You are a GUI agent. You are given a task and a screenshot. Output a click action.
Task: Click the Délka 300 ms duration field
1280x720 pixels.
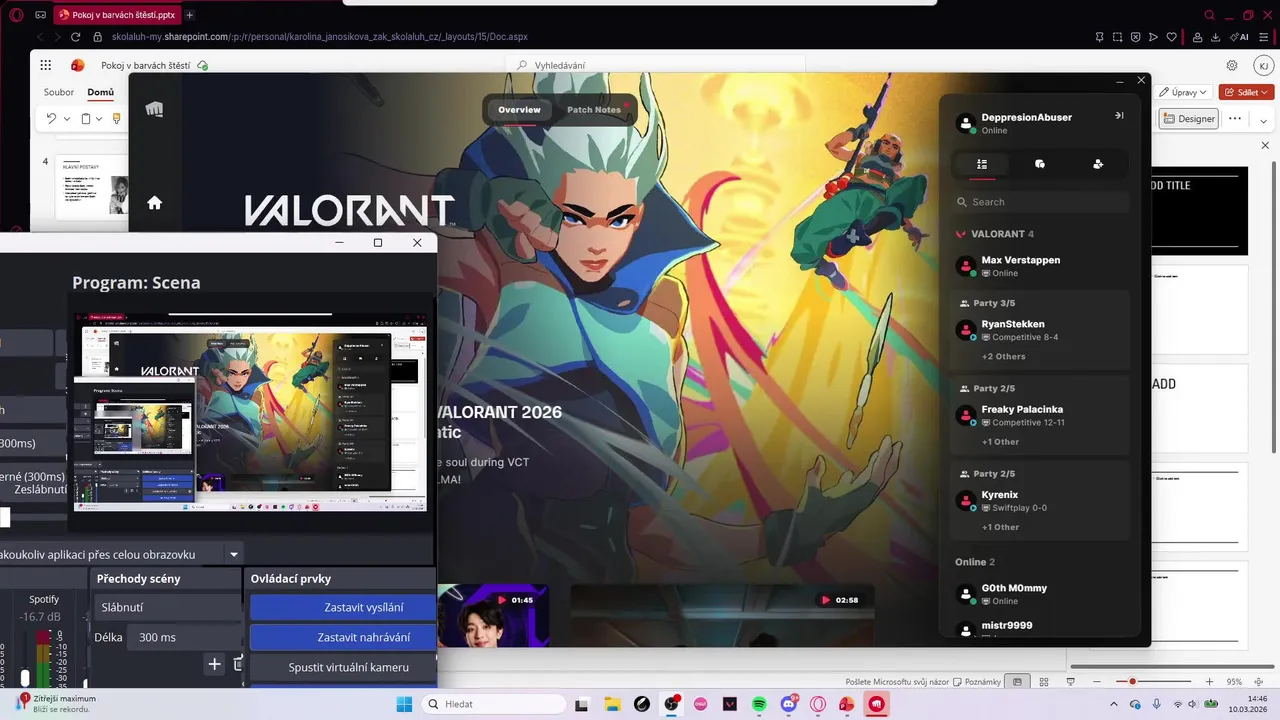pyautogui.click(x=185, y=637)
